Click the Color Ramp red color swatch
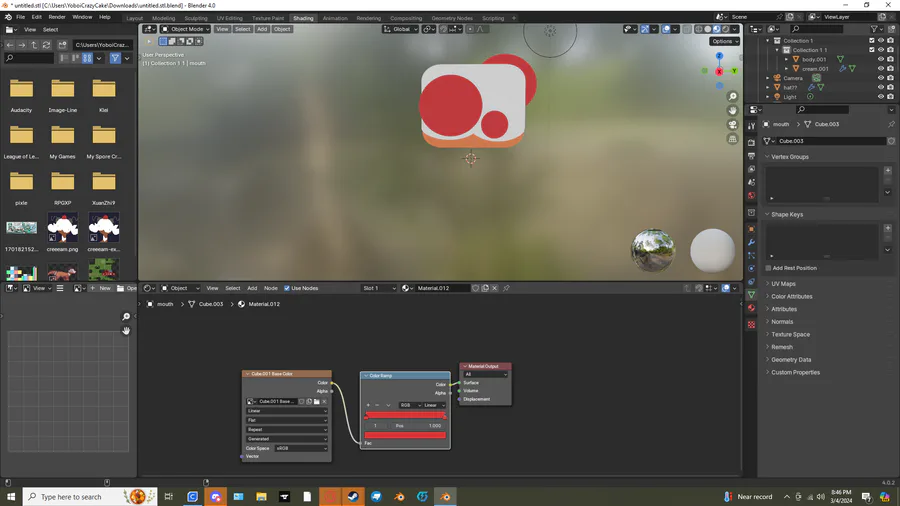Image resolution: width=900 pixels, height=506 pixels. pos(405,435)
